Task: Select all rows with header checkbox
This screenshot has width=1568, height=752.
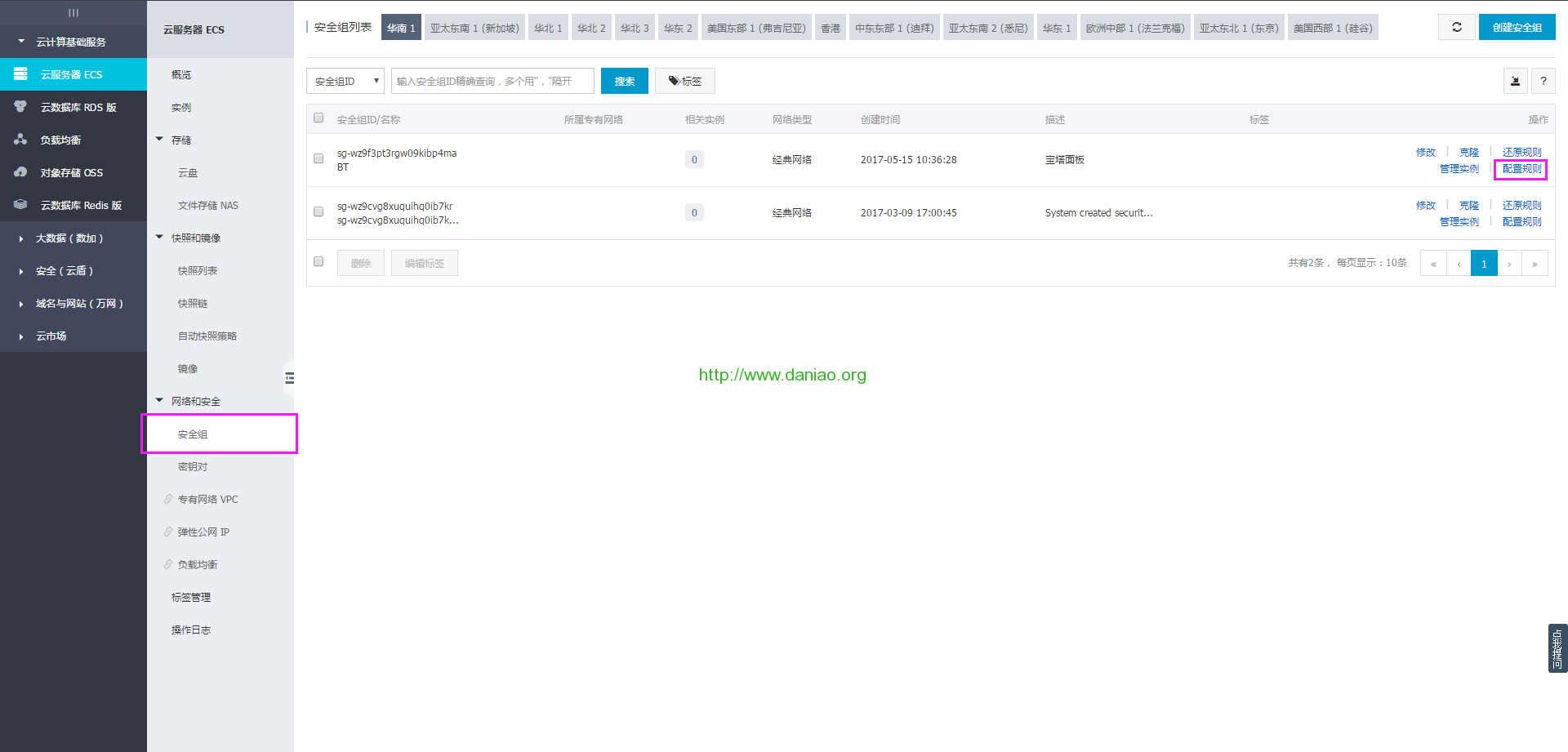Action: (x=318, y=118)
